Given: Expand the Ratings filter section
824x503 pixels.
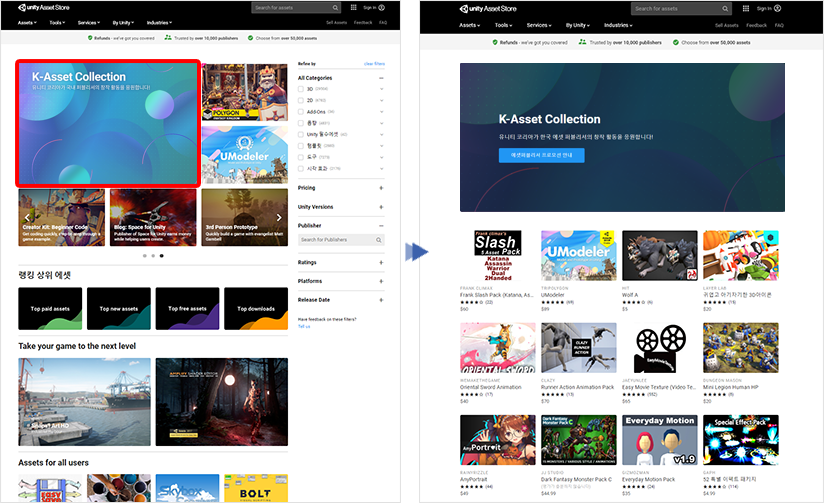Looking at the screenshot, I should click(x=382, y=262).
